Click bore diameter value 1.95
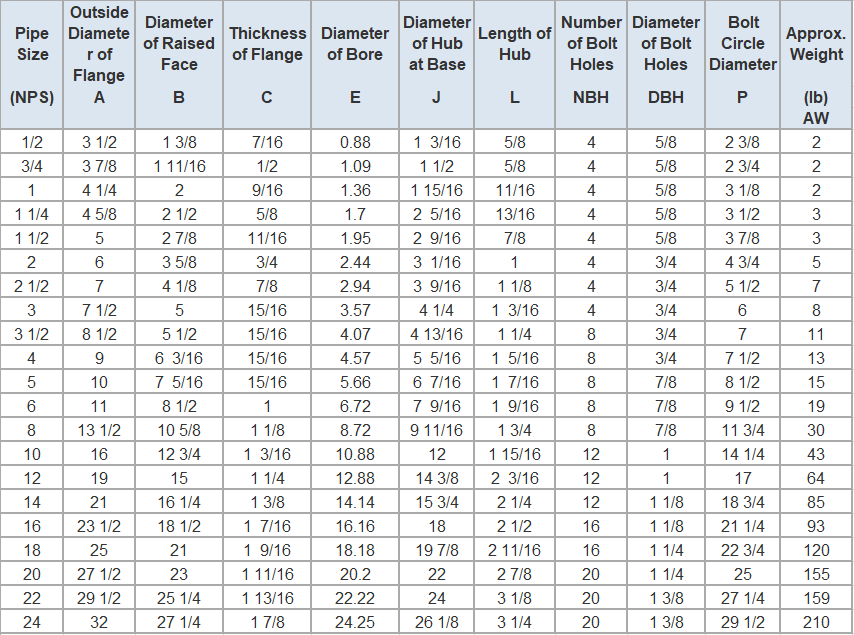Image resolution: width=854 pixels, height=635 pixels. [355, 238]
